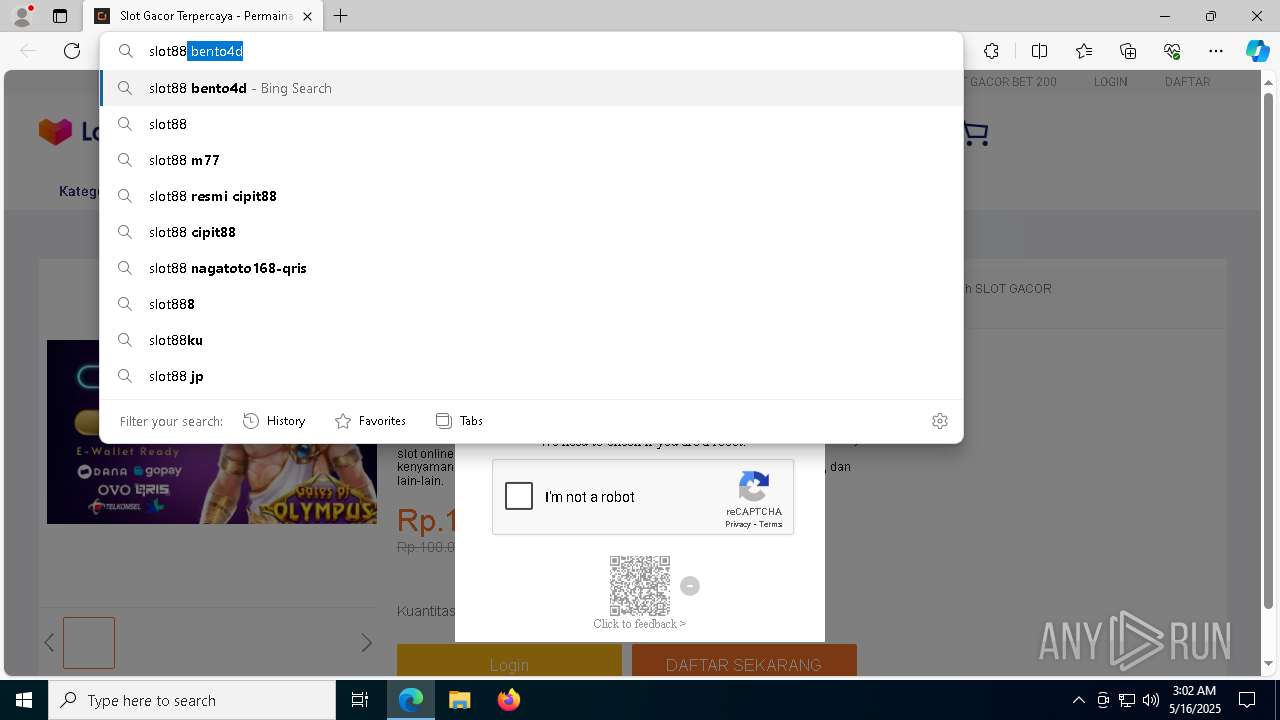
Task: Select the Slot Gacor Terpercaya tab
Action: tap(203, 16)
